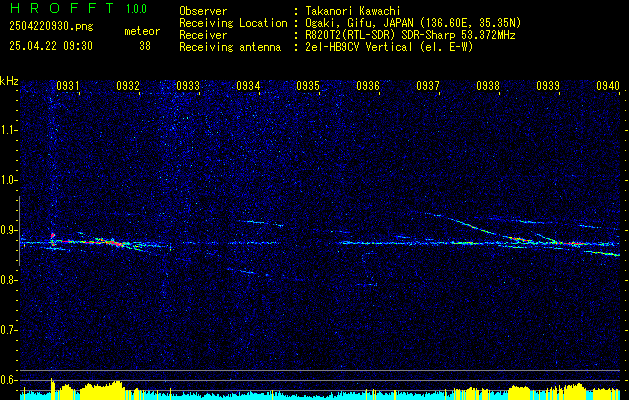Image resolution: width=629 pixels, height=400 pixels.
Task: Click the 1.1 kHz axis label
Action: [8, 130]
